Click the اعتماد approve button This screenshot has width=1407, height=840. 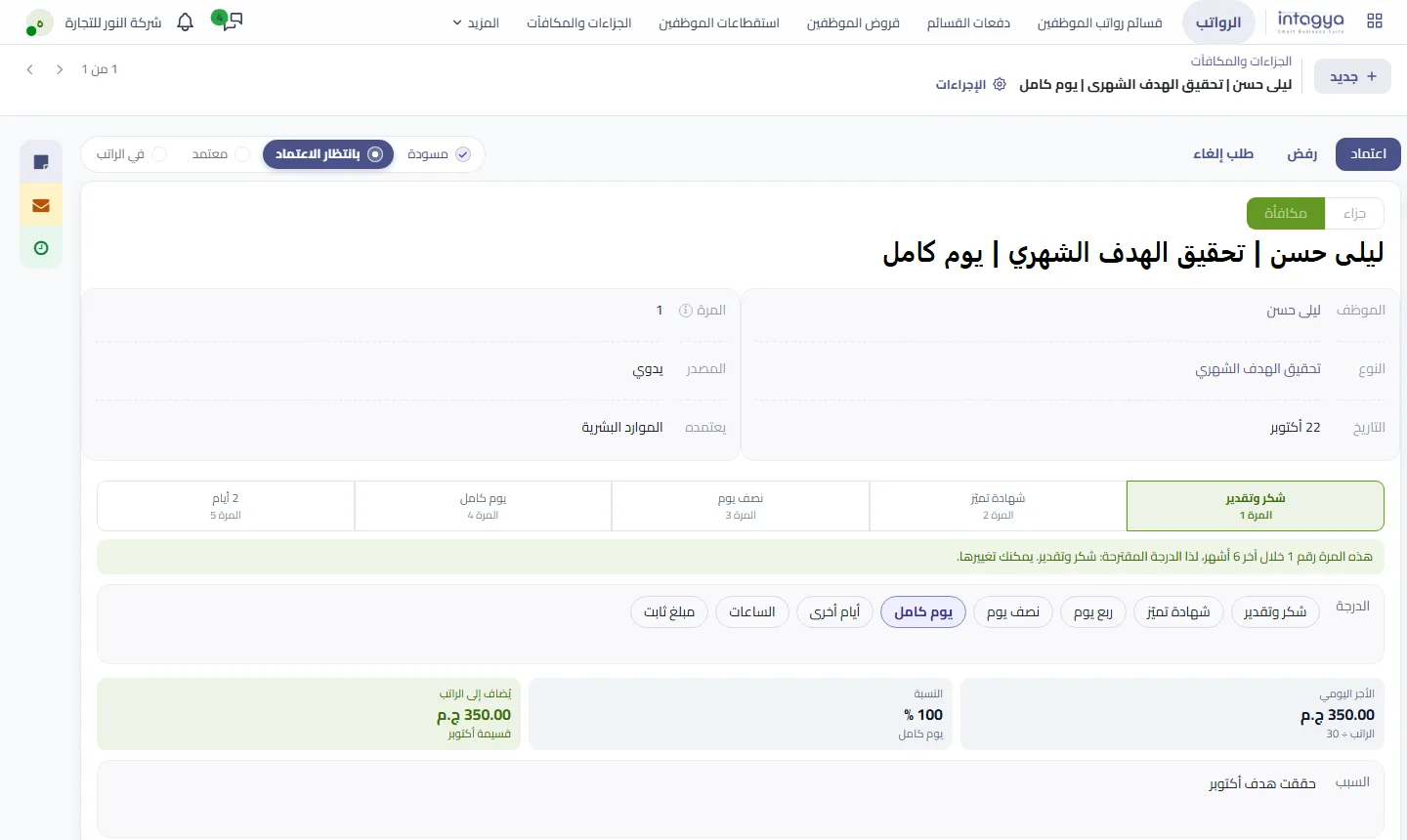[x=1368, y=154]
